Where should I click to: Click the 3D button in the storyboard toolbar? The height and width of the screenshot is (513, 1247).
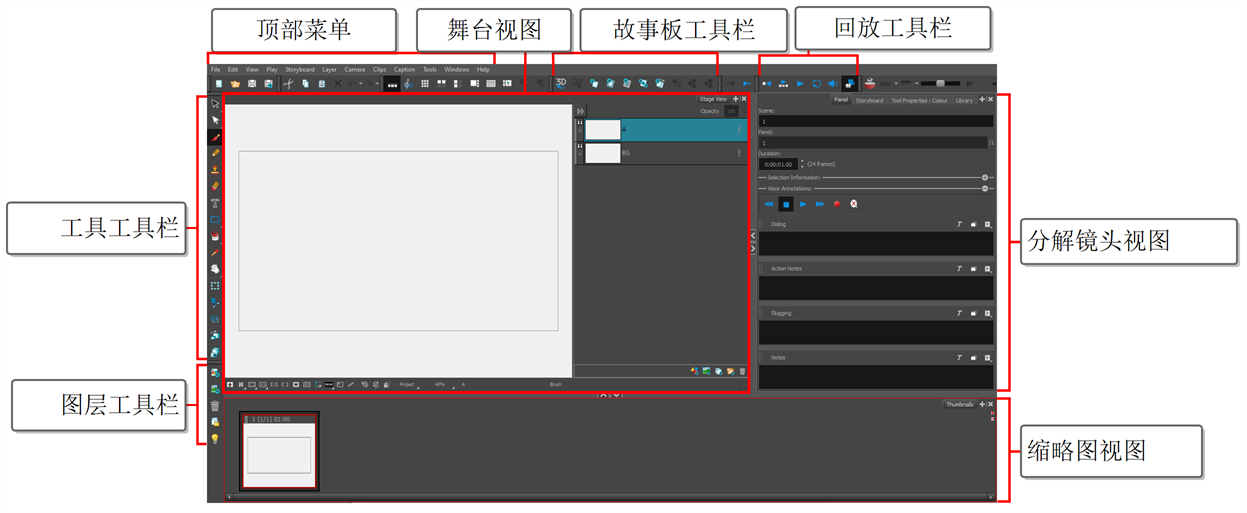tap(561, 83)
